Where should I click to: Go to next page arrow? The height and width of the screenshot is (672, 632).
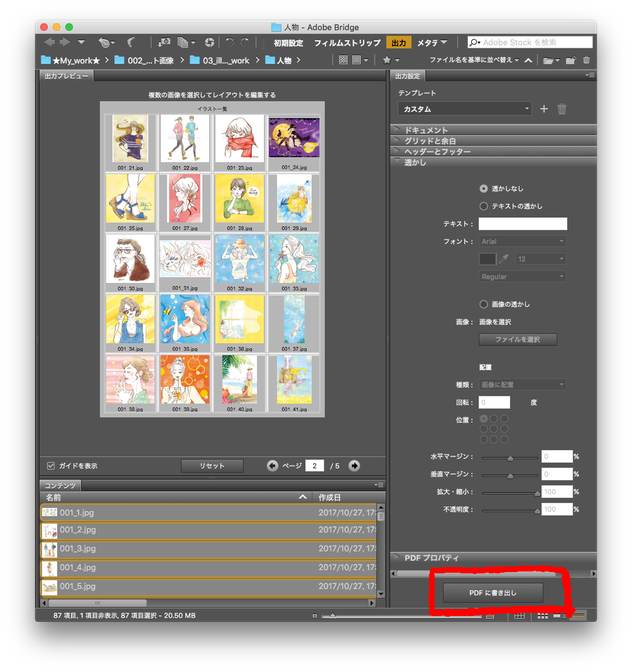click(354, 465)
